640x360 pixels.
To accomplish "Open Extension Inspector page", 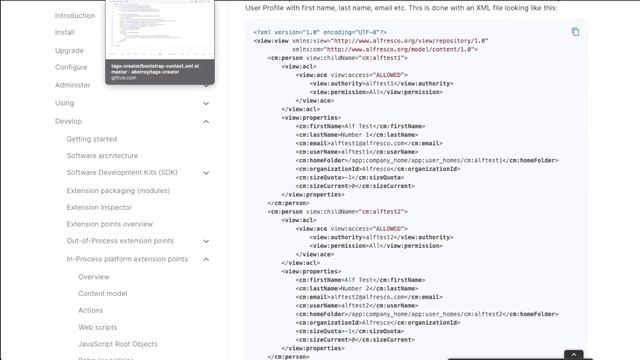I will coord(99,207).
